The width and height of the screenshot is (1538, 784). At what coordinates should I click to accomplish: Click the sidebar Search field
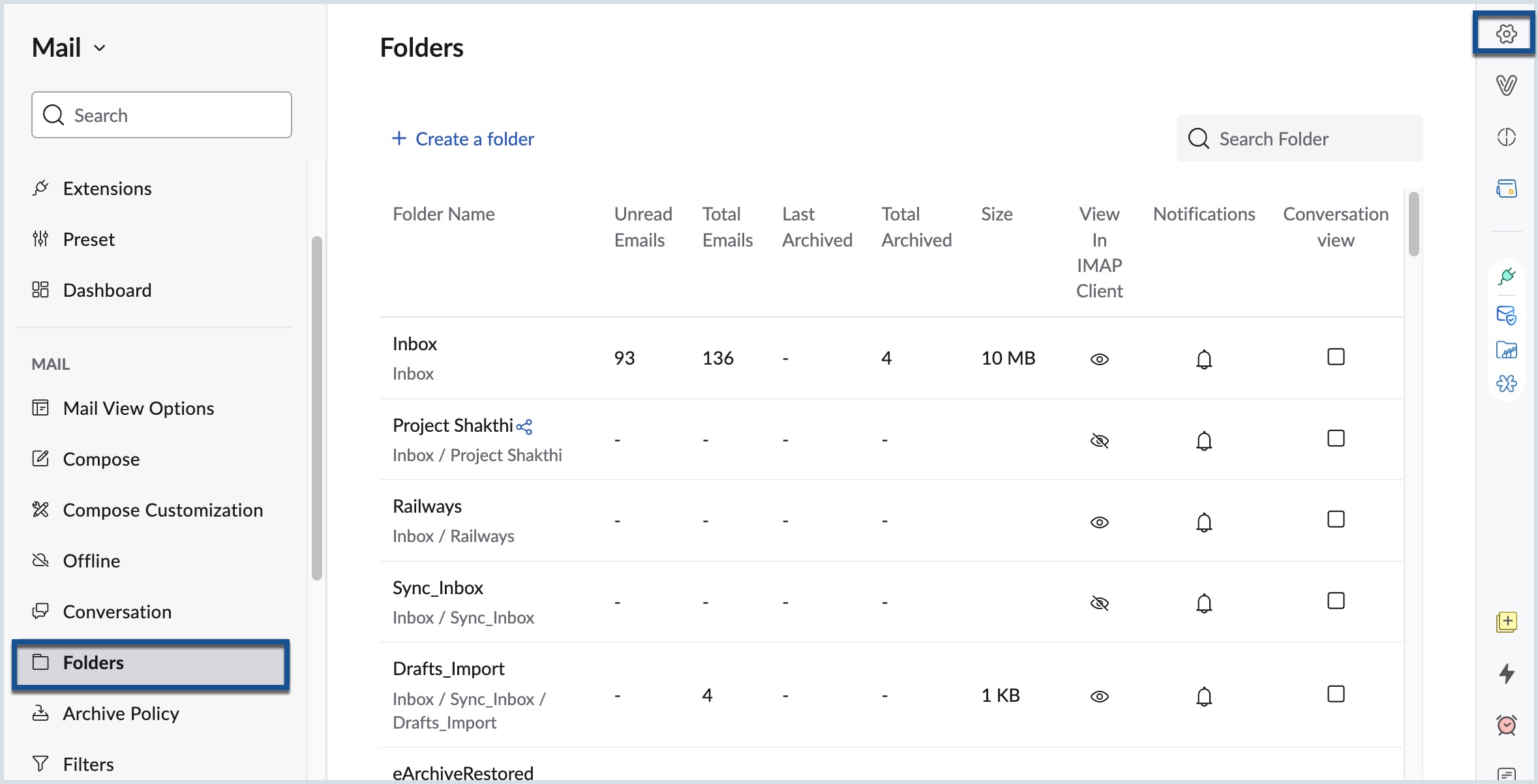162,115
